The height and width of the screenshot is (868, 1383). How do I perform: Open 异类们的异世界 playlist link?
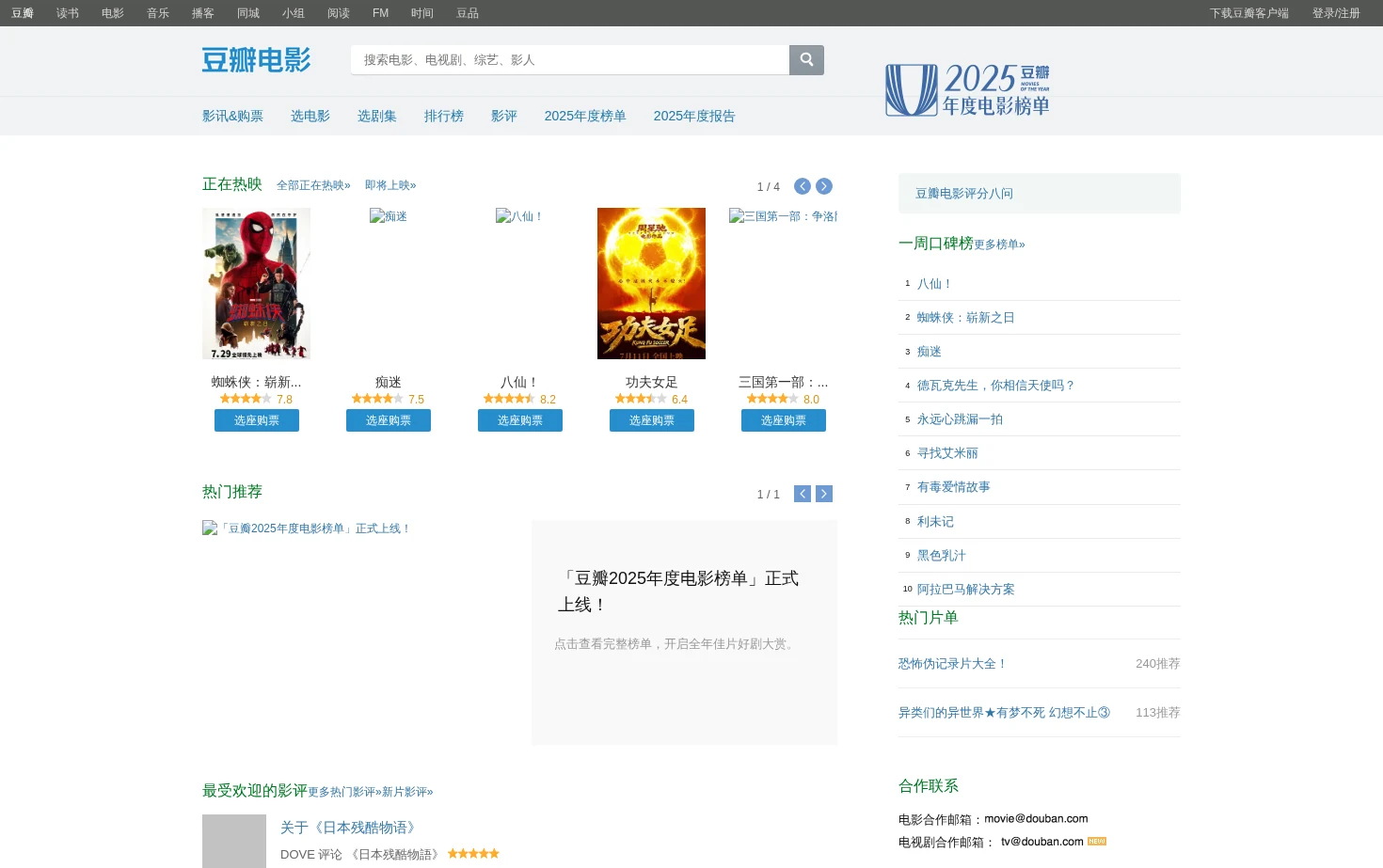(x=1004, y=712)
